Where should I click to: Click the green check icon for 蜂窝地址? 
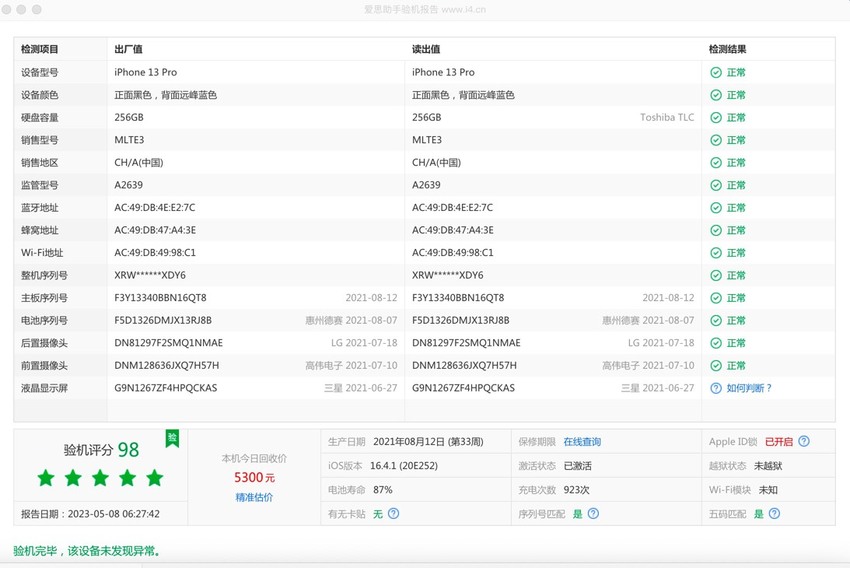click(716, 230)
